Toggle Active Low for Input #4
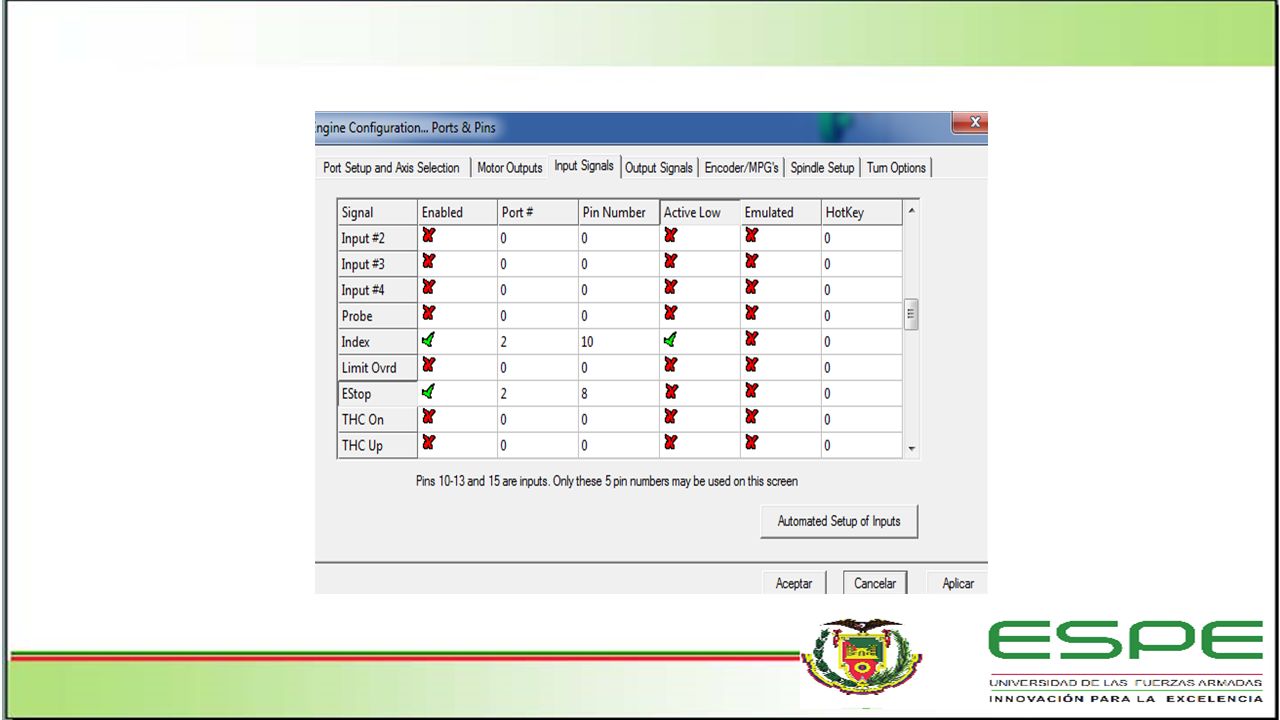Image resolution: width=1280 pixels, height=720 pixels. coord(671,288)
